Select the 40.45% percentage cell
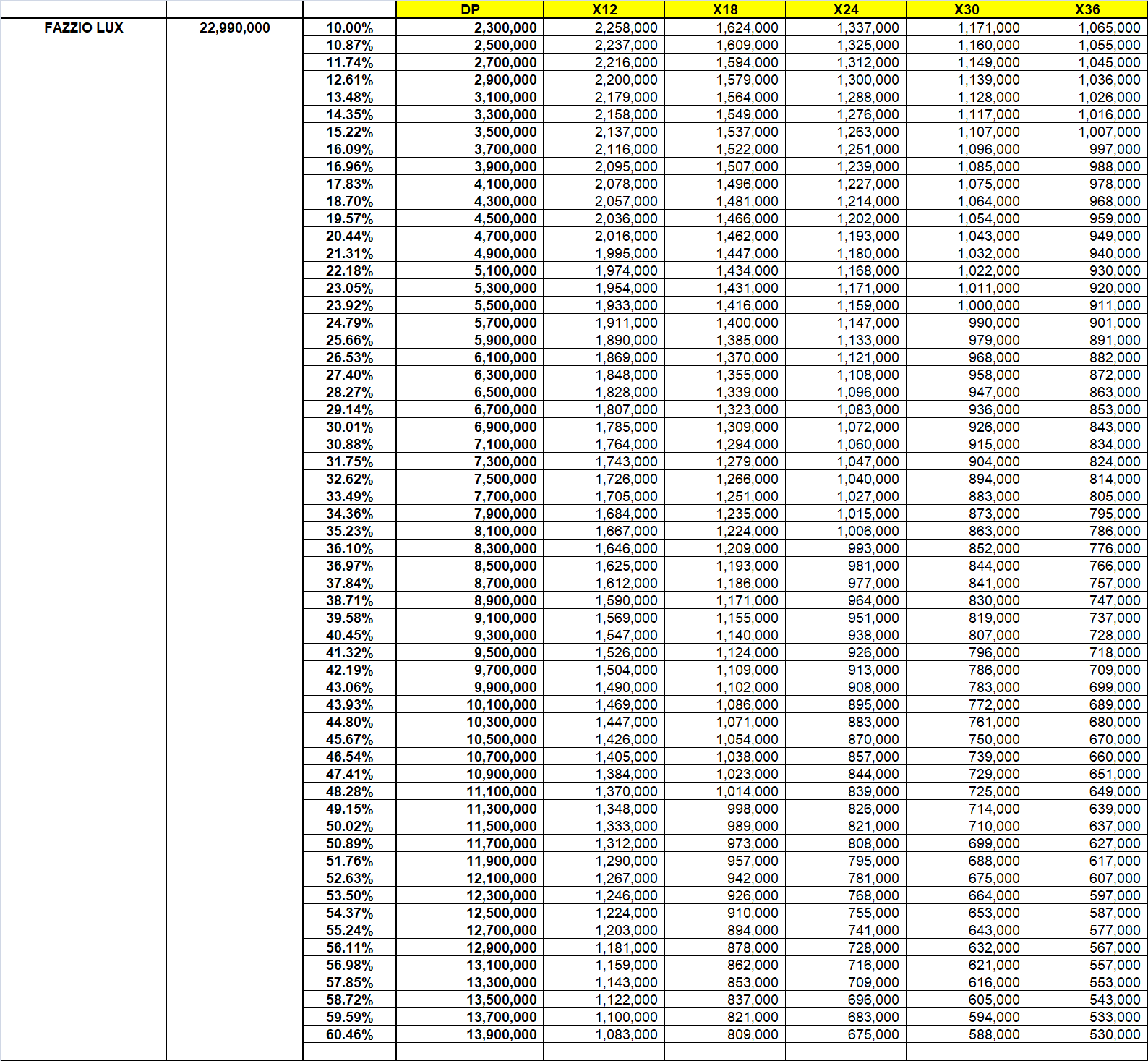The height and width of the screenshot is (1061, 1148). pos(350,635)
